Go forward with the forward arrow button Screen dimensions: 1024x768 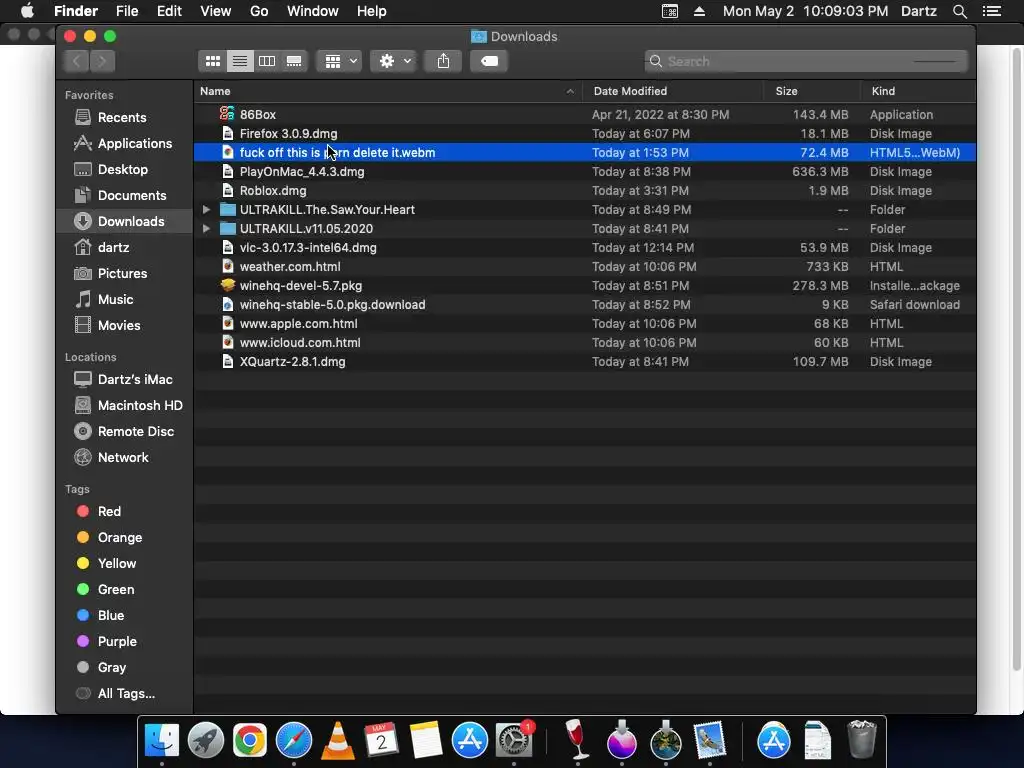[x=103, y=61]
